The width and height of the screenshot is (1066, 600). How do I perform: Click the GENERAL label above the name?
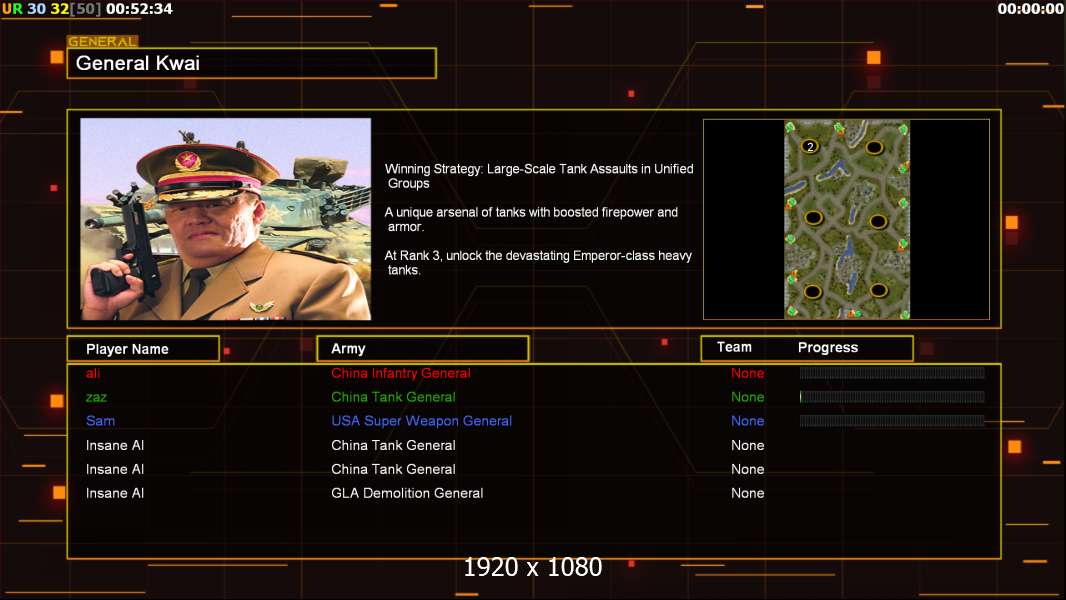coord(102,41)
